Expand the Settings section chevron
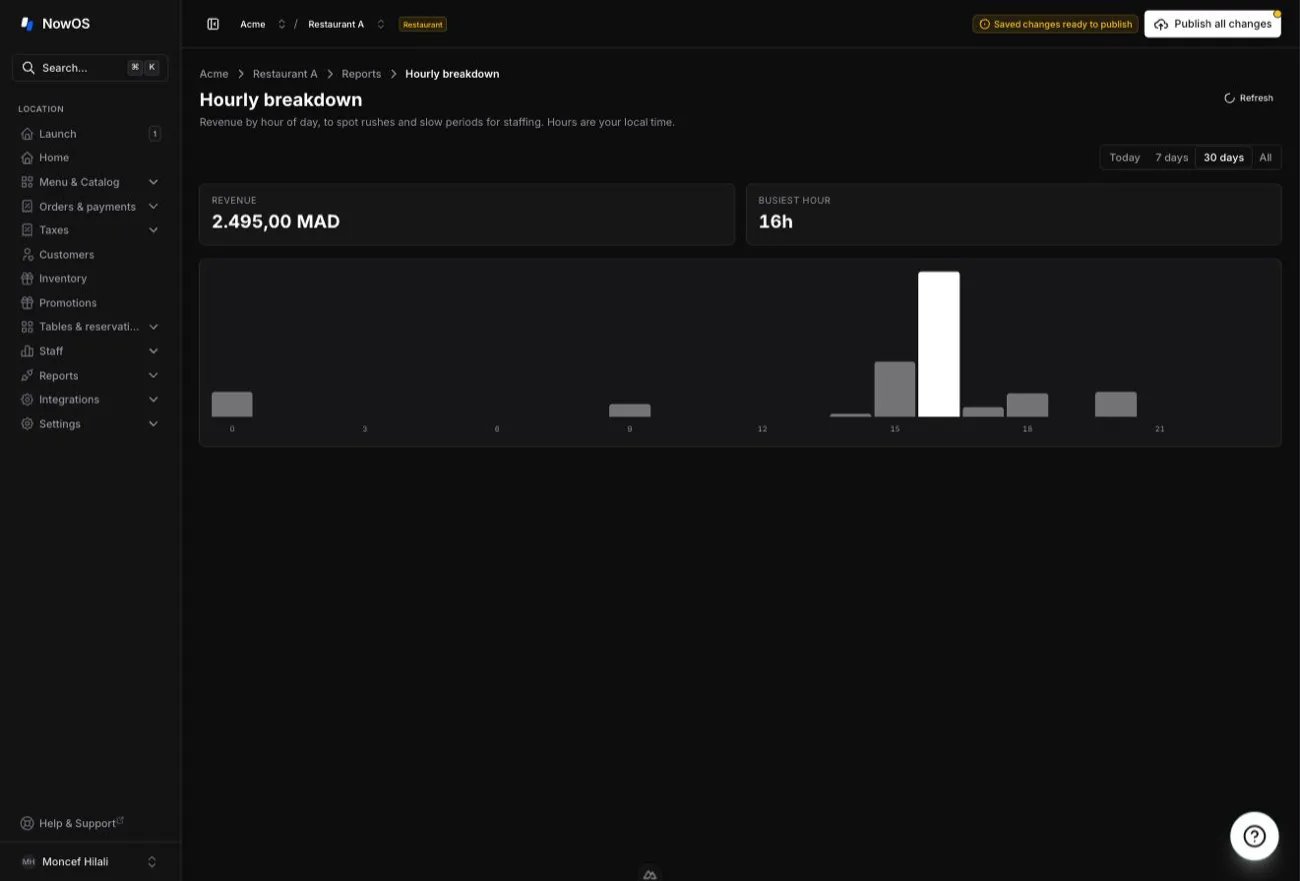Viewport: 1300px width, 881px height. pos(153,424)
